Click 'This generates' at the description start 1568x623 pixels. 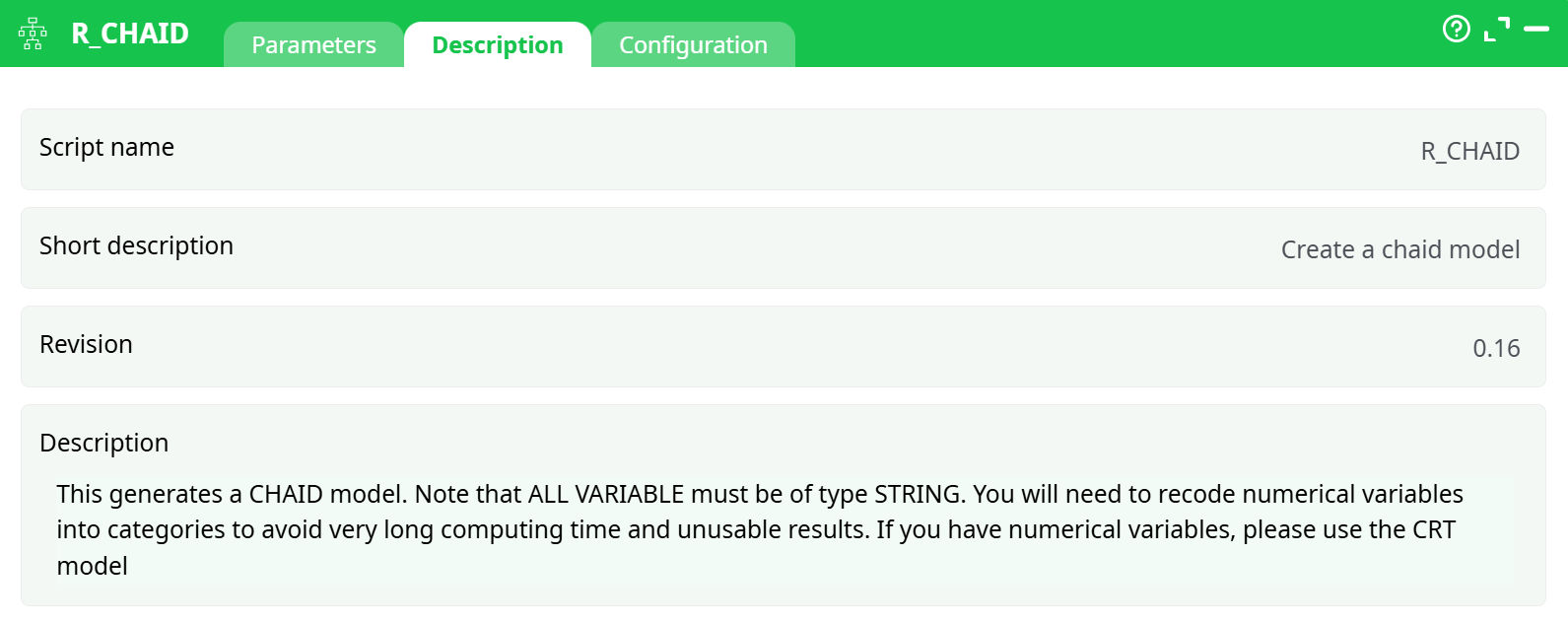tap(139, 494)
